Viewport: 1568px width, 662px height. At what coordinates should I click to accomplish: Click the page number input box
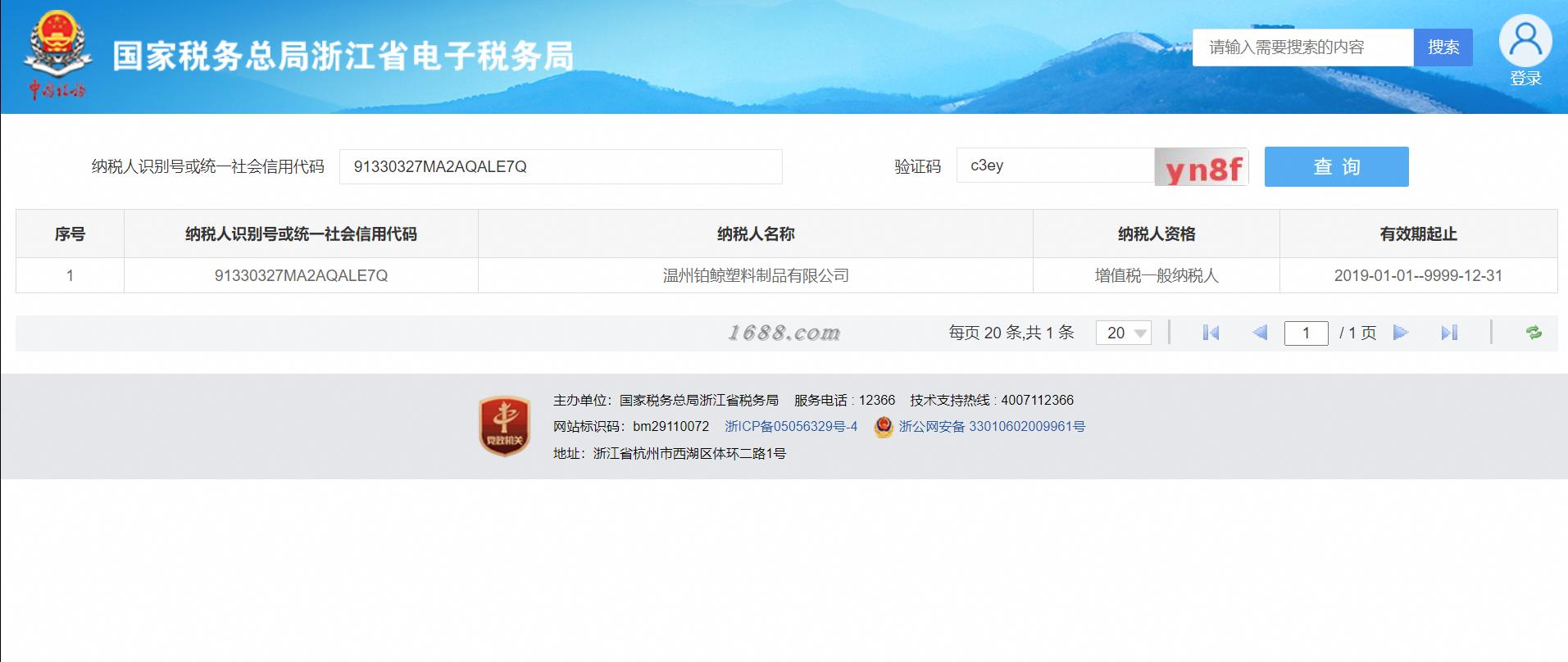point(1306,333)
